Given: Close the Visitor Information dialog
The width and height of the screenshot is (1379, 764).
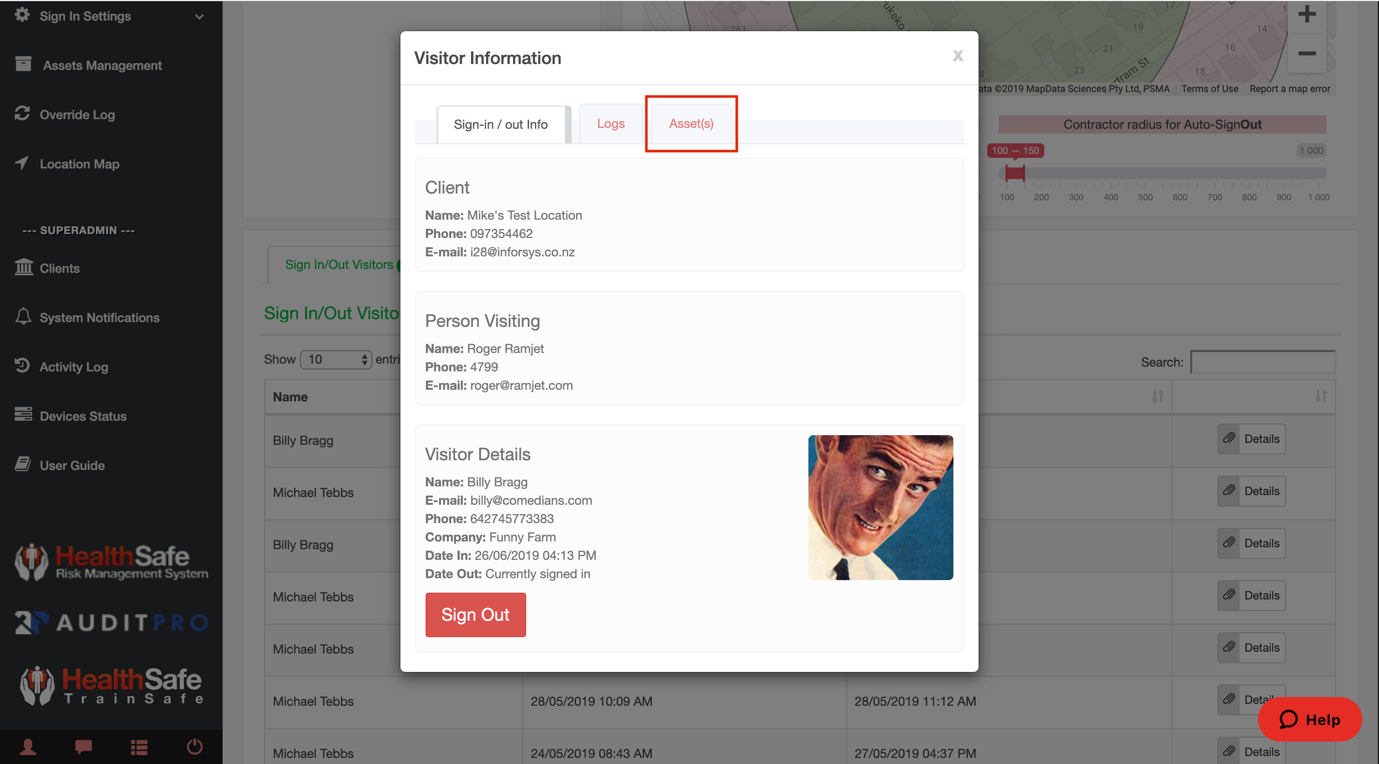Looking at the screenshot, I should pyautogui.click(x=957, y=56).
